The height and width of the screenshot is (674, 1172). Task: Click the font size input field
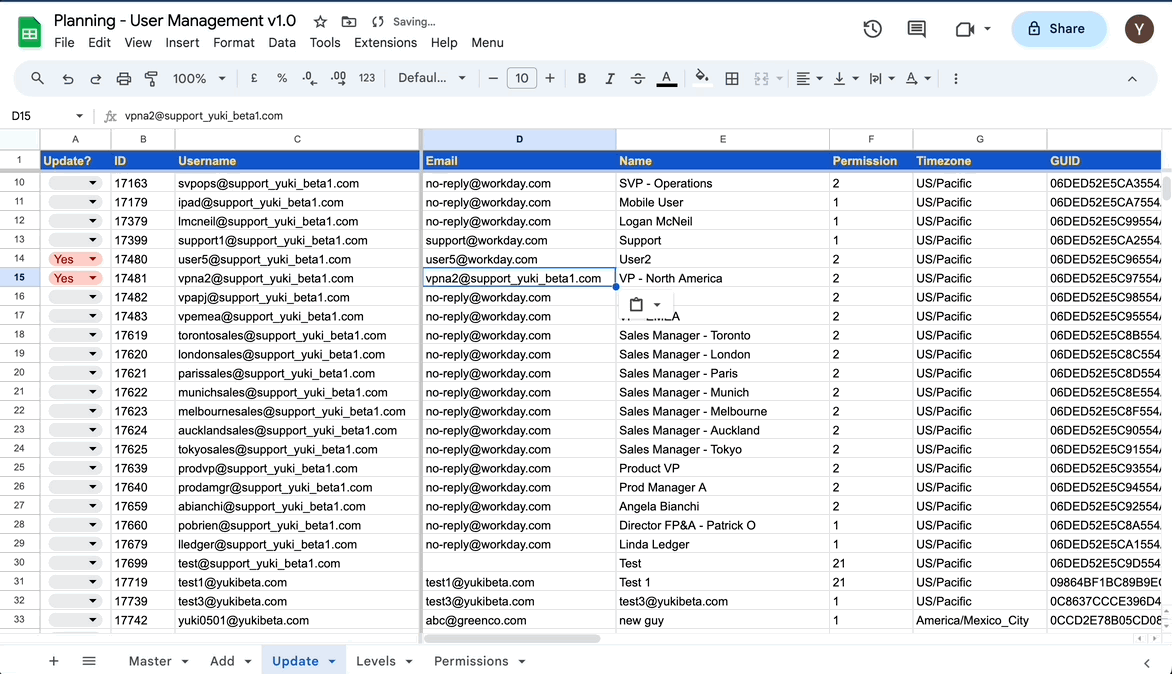coord(521,79)
